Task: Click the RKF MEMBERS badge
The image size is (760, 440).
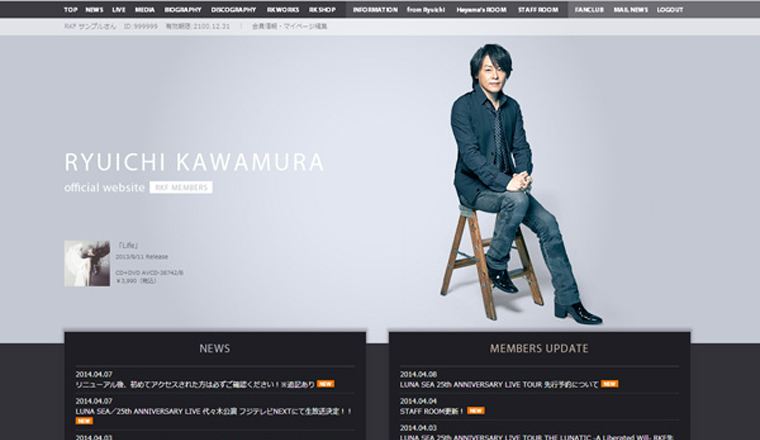Action: pos(181,188)
